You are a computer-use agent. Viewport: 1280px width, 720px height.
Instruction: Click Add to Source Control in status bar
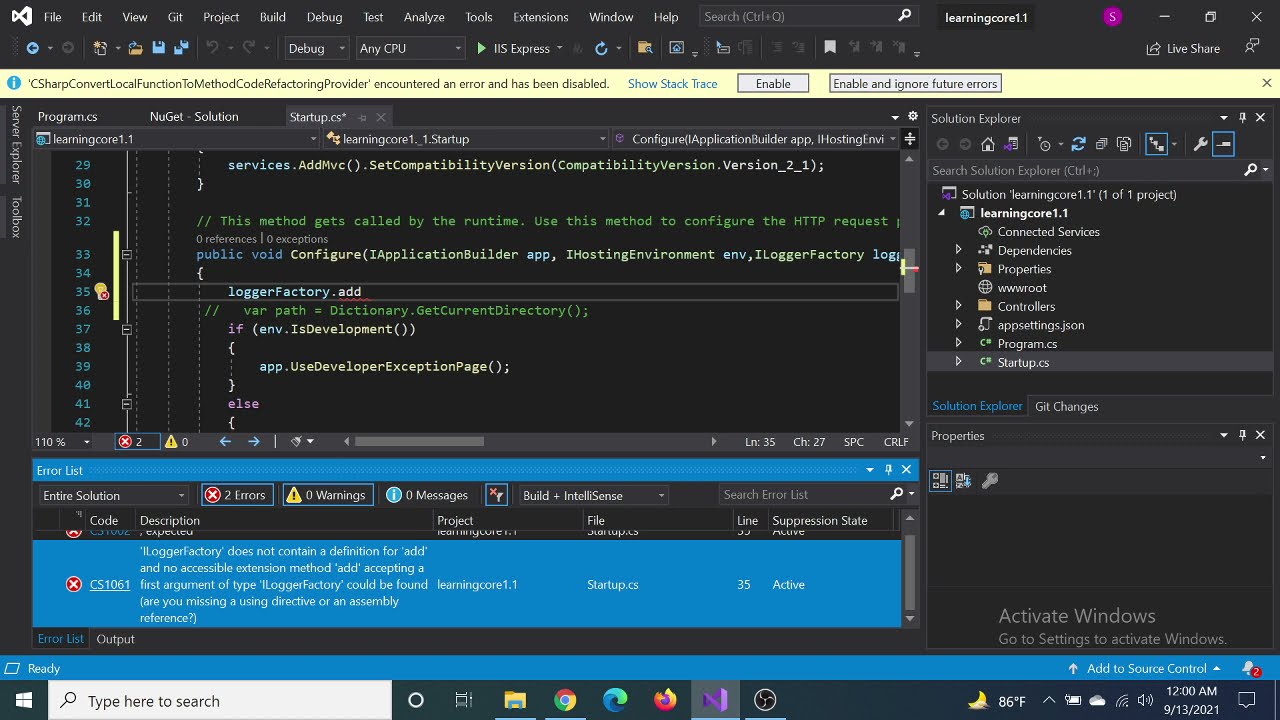pos(1146,668)
